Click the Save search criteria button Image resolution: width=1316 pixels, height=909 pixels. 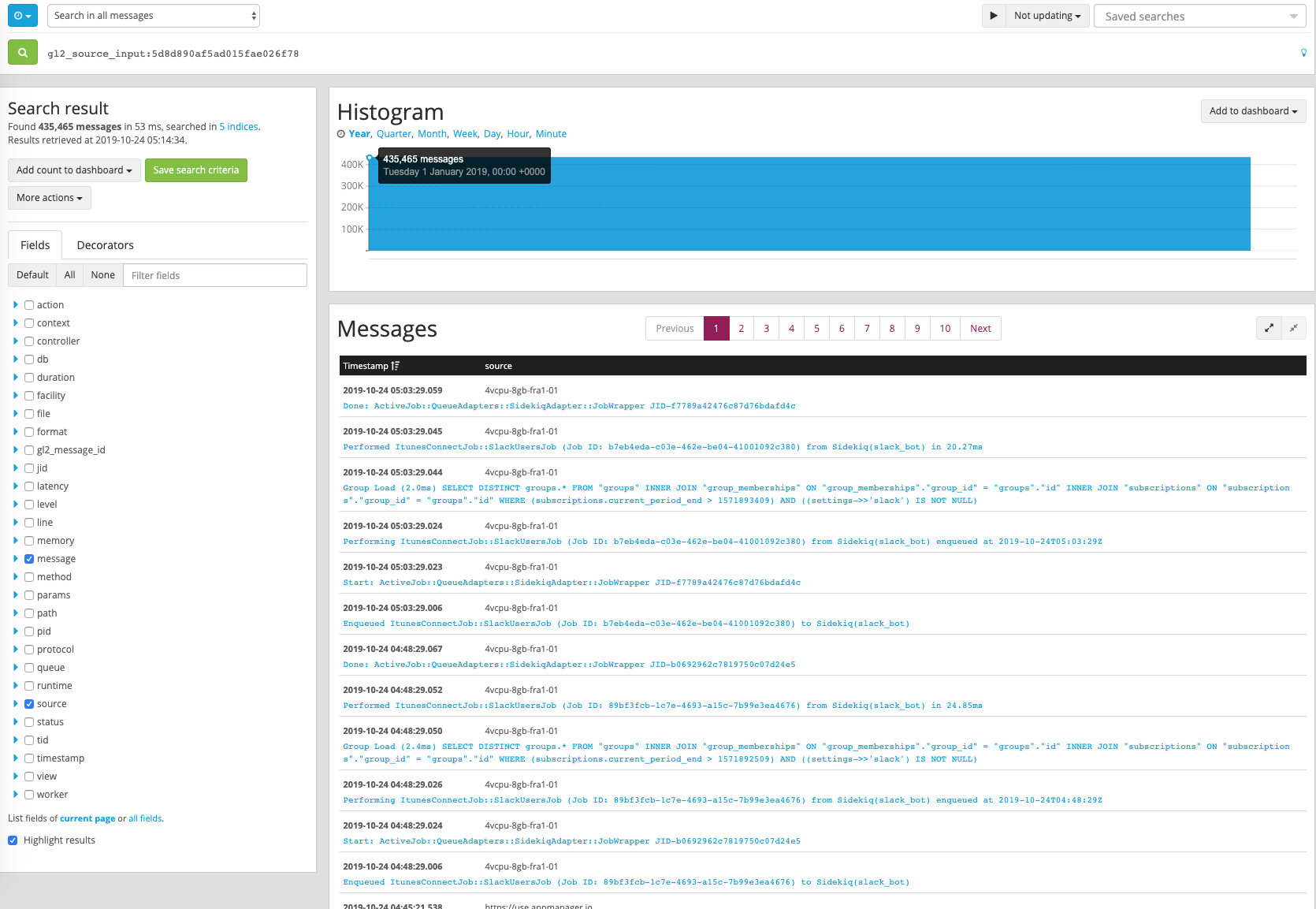[x=195, y=170]
